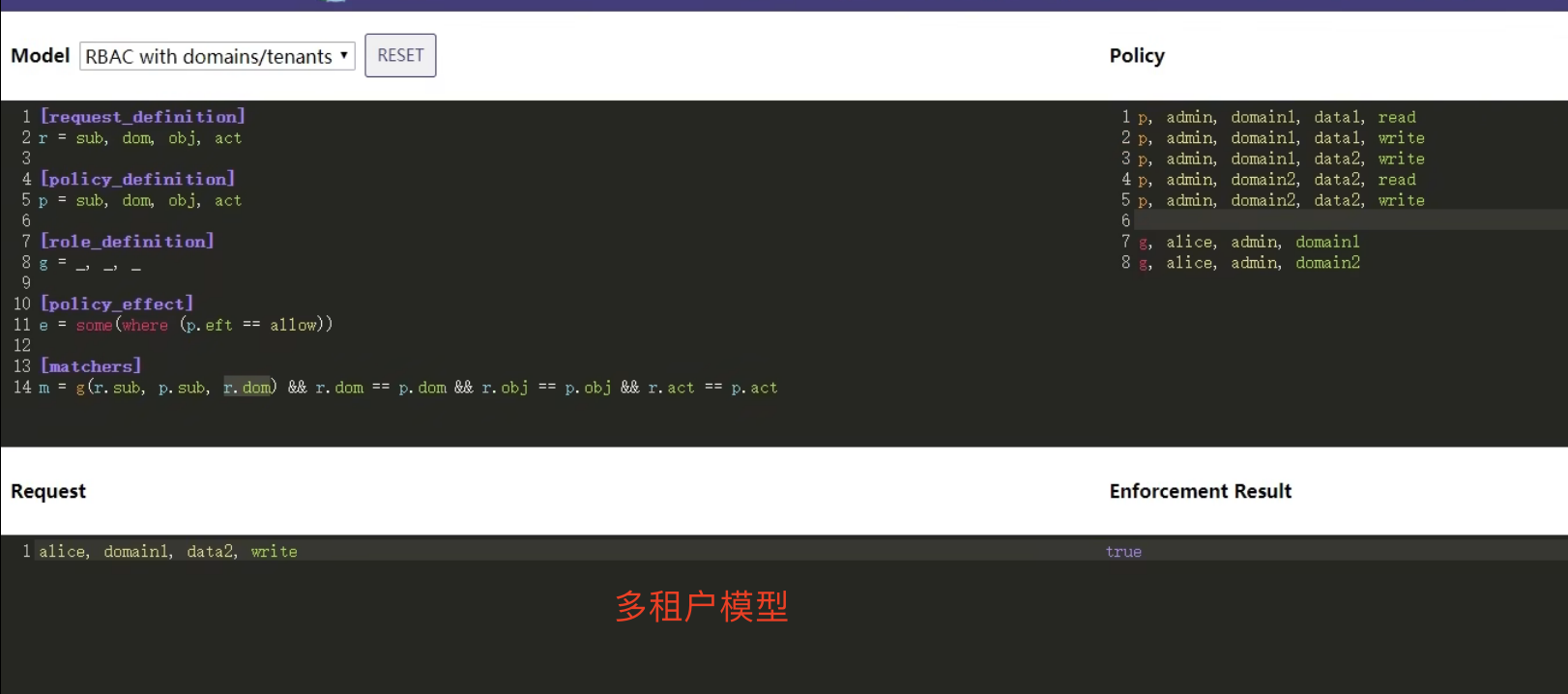Place cursor in the 'e = some(where...)' line

point(186,325)
